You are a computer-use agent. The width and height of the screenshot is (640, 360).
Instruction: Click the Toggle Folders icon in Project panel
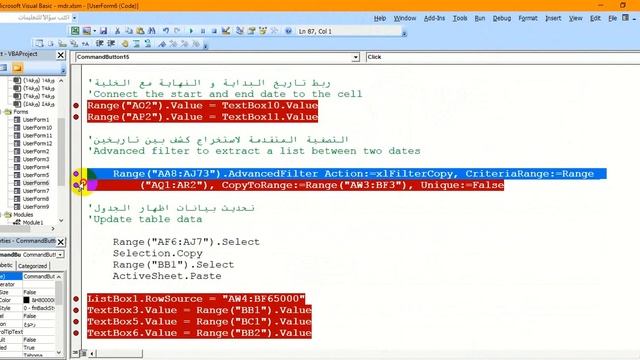(x=17, y=68)
